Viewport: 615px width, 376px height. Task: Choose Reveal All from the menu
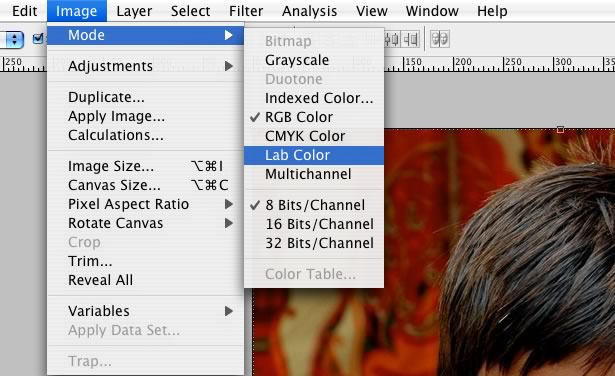(x=146, y=280)
